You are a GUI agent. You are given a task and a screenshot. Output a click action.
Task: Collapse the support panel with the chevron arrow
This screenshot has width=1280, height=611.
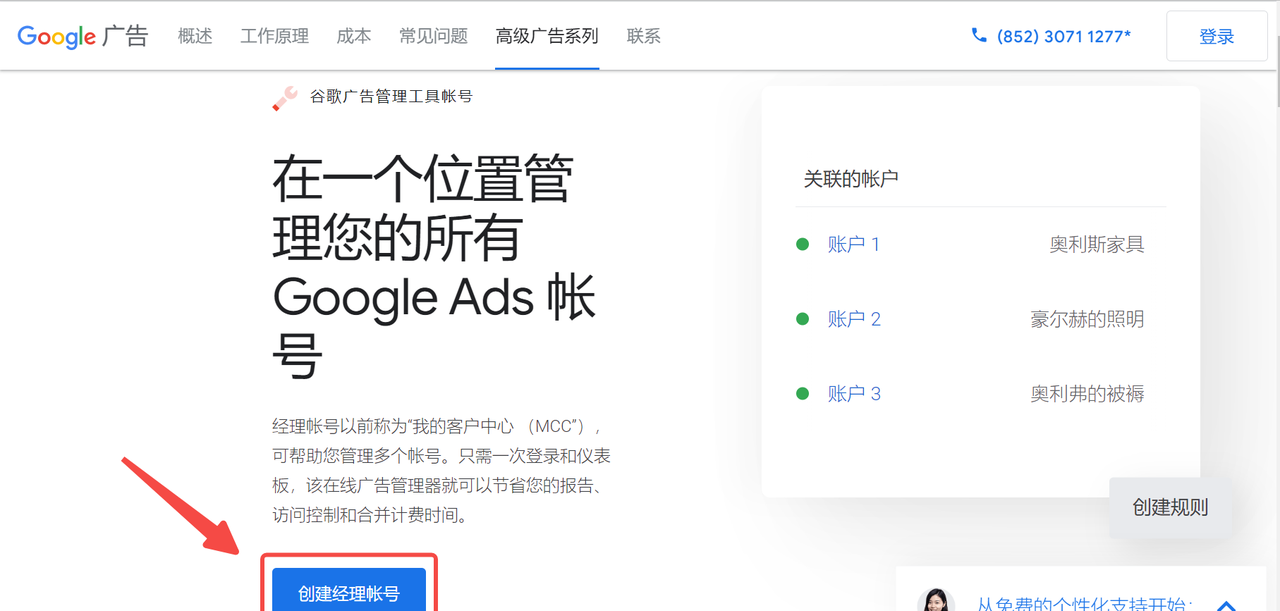[x=1226, y=604]
